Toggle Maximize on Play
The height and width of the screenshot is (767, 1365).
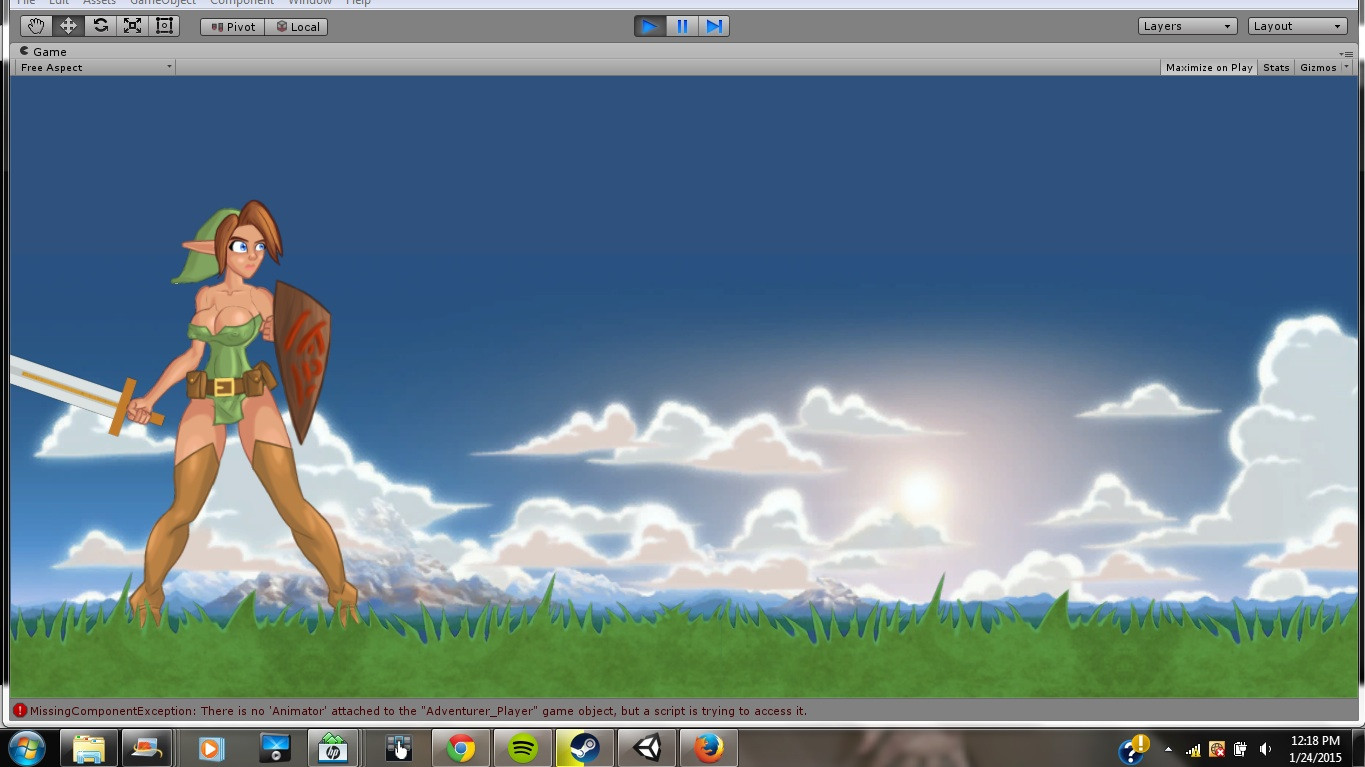pyautogui.click(x=1209, y=67)
